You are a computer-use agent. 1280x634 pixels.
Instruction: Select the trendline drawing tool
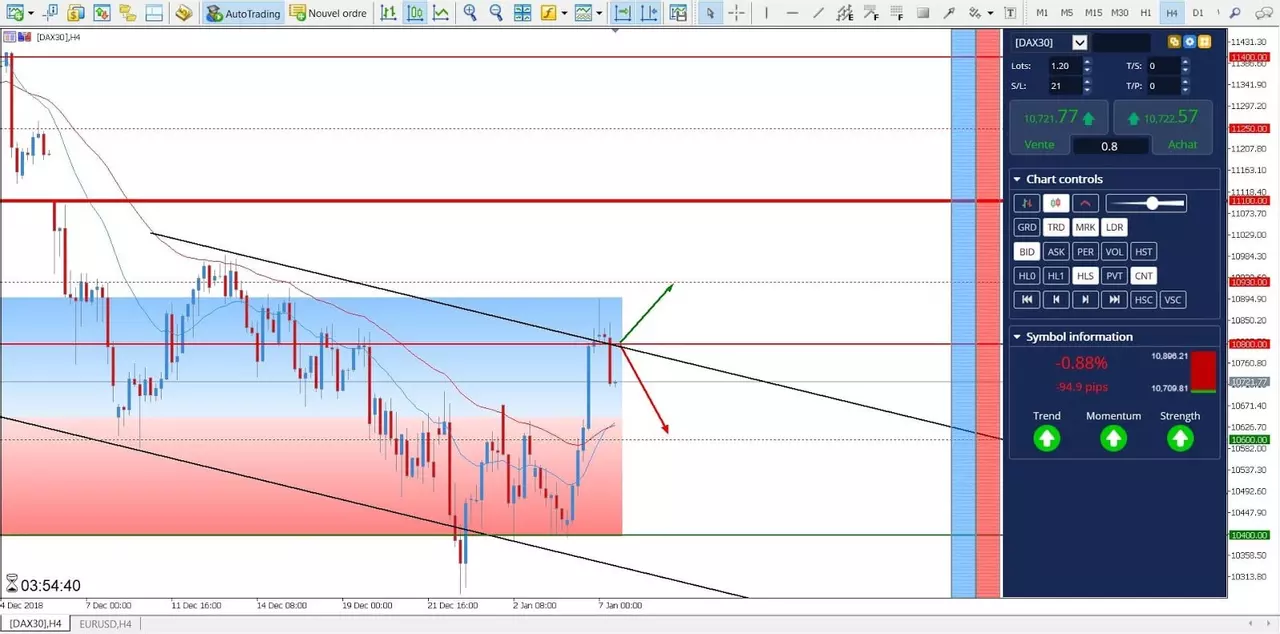(819, 13)
